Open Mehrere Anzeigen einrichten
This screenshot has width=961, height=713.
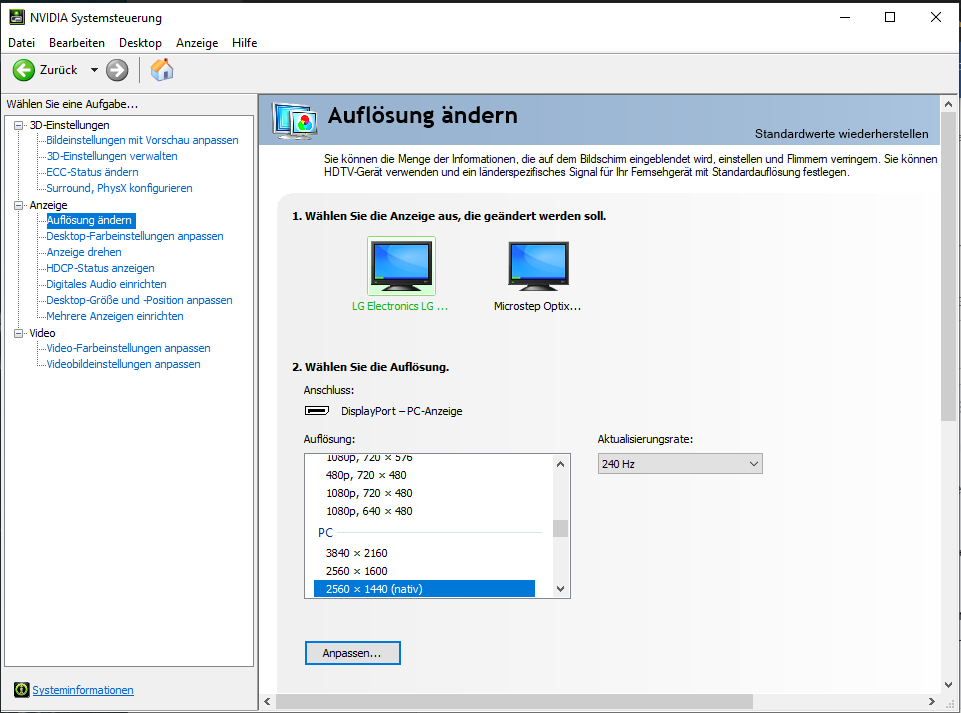click(115, 316)
